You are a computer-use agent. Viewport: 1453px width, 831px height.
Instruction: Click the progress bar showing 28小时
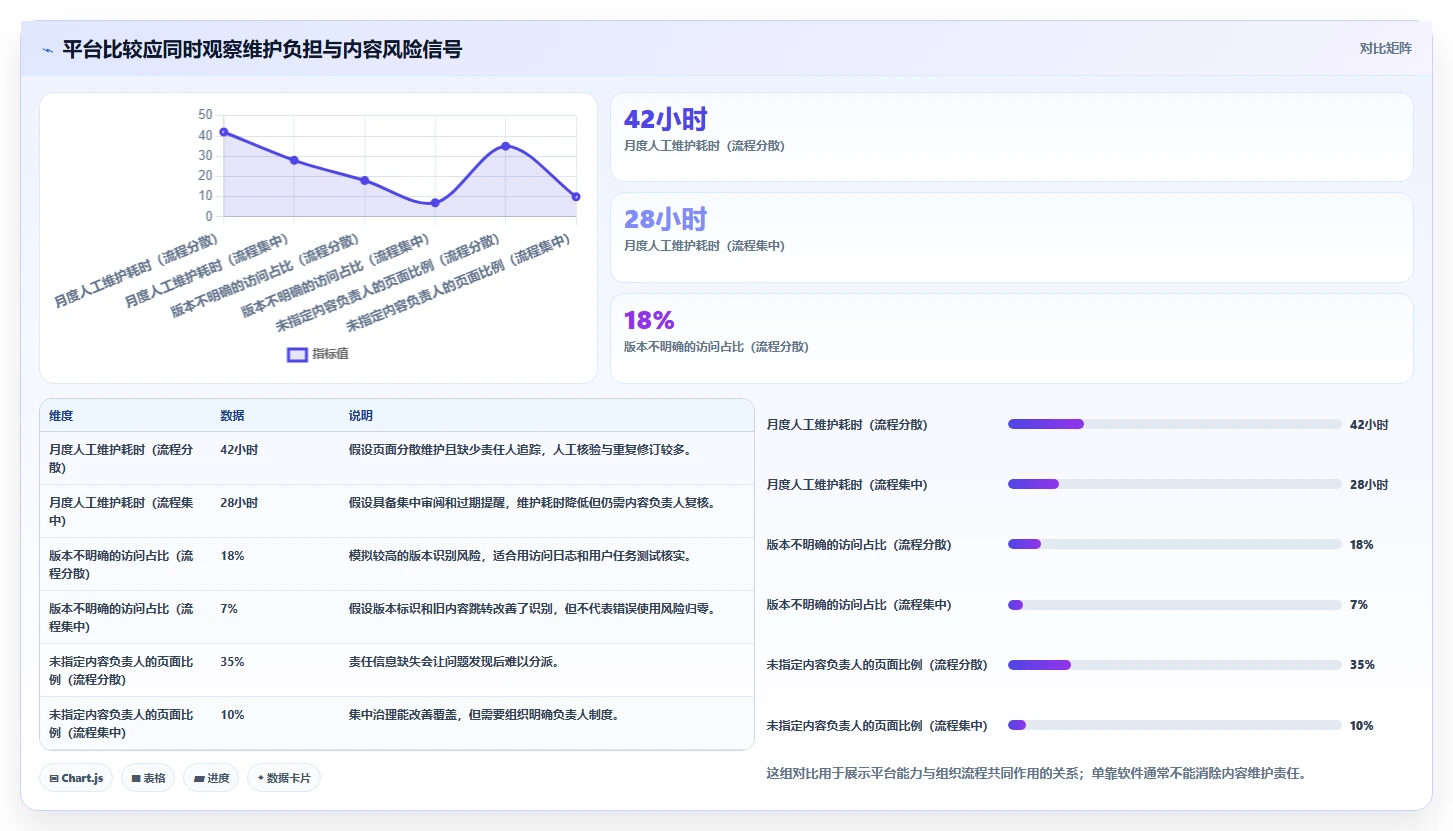coord(1174,484)
